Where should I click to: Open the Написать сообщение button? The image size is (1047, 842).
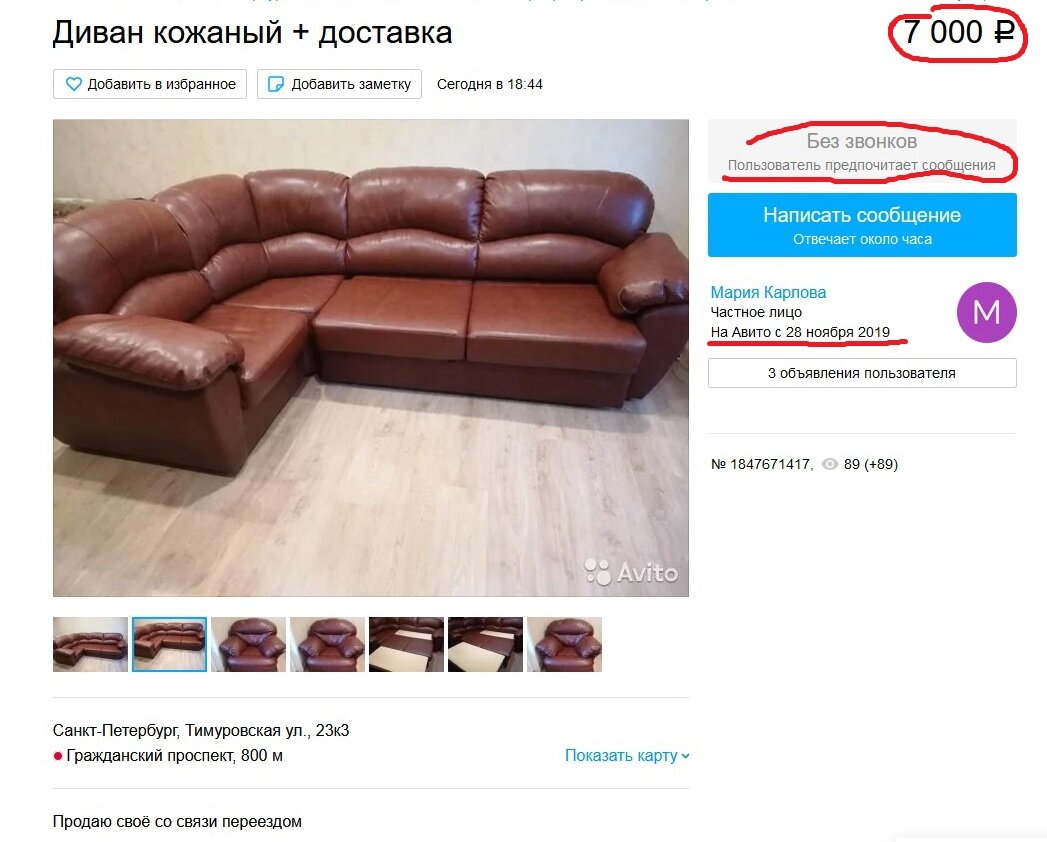click(862, 225)
